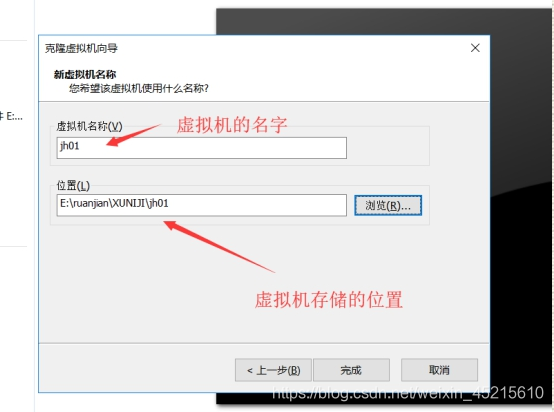Click the 位置(L) label
Viewport: 554px width, 412px height.
pyautogui.click(x=73, y=185)
